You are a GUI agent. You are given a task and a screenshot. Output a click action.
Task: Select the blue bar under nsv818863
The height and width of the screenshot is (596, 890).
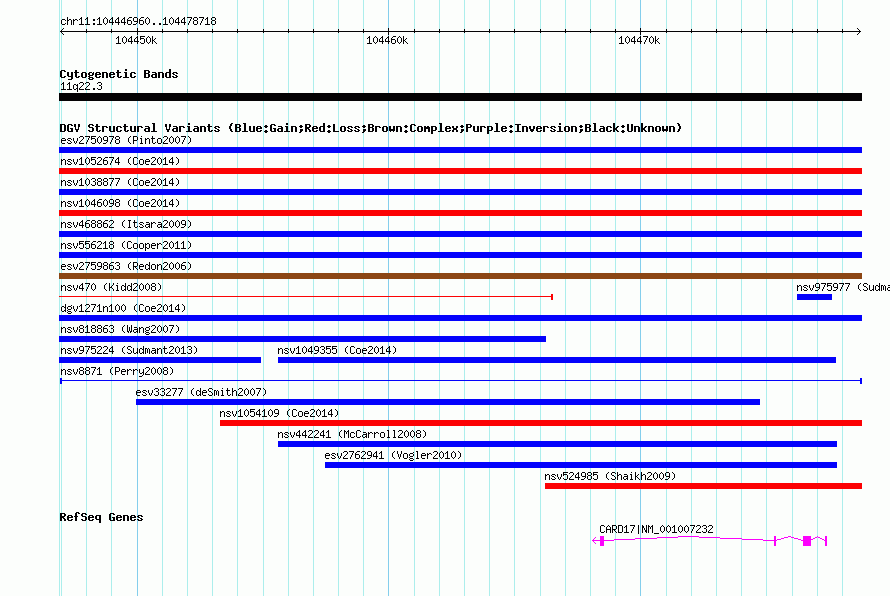coord(303,339)
